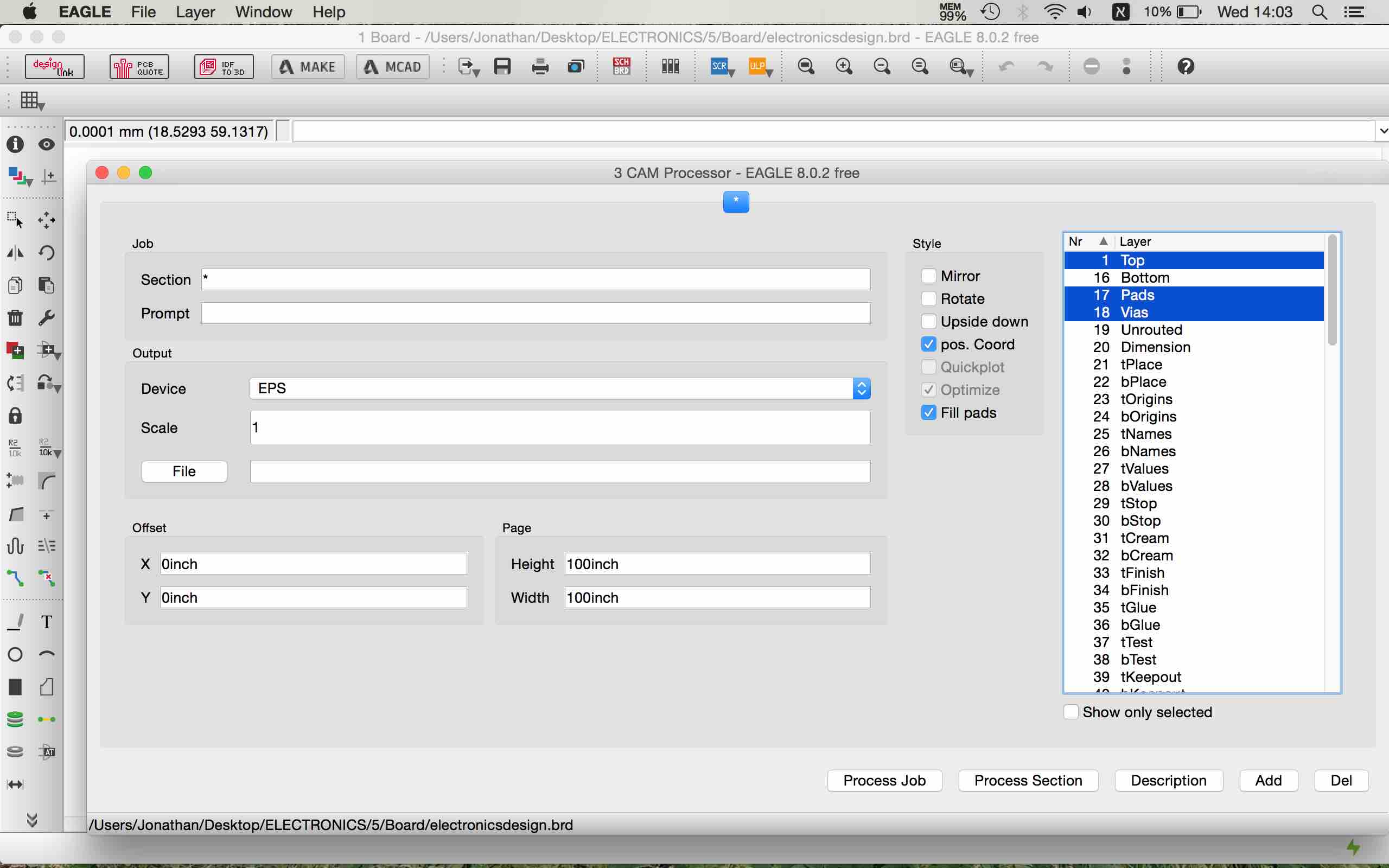This screenshot has width=1389, height=868.
Task: Sort layers by the Nr column header
Action: pyautogui.click(x=1088, y=242)
